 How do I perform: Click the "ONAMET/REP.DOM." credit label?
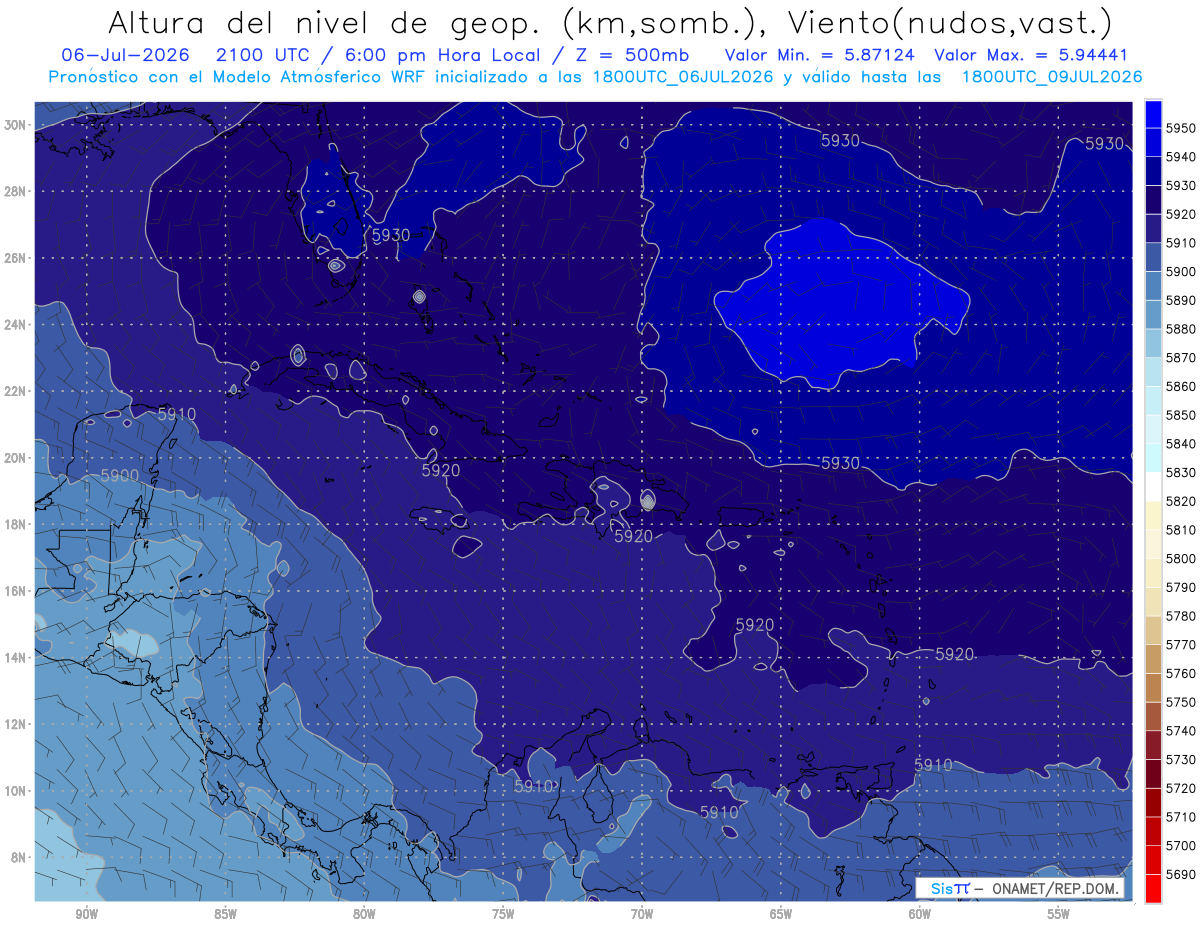(1055, 888)
